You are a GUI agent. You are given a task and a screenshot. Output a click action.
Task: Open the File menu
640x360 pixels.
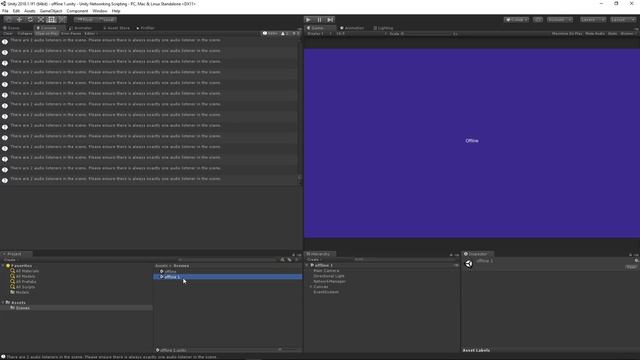(5, 11)
